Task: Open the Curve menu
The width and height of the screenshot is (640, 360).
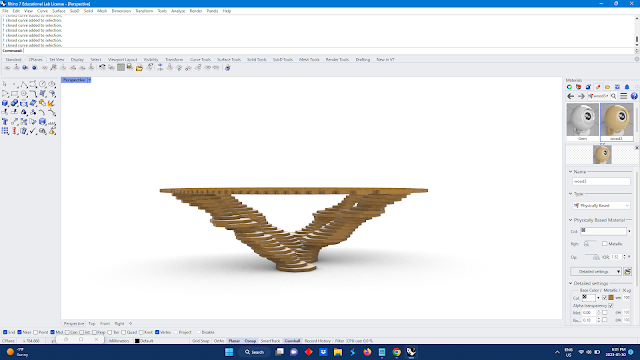Action: tap(42, 11)
